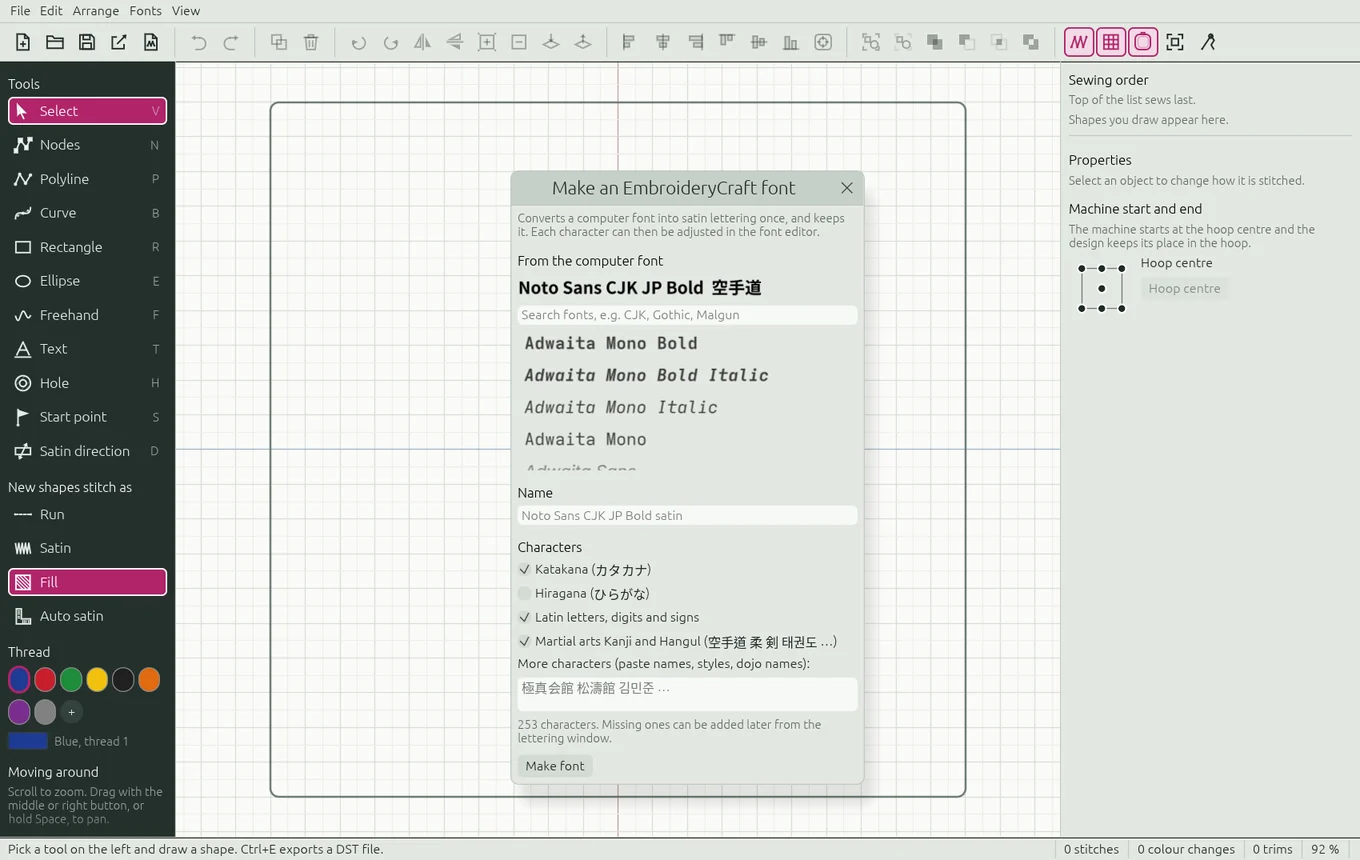Select the Hole tool
This screenshot has width=1360, height=860.
(x=87, y=383)
